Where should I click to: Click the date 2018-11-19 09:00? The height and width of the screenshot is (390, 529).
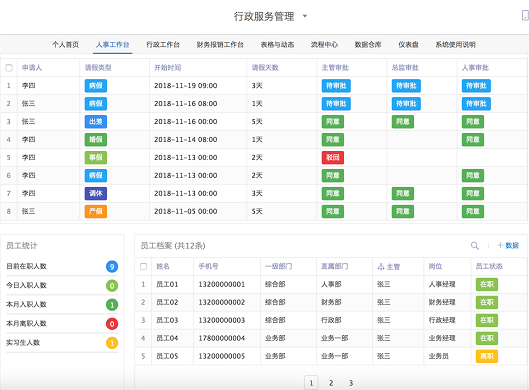coord(186,86)
